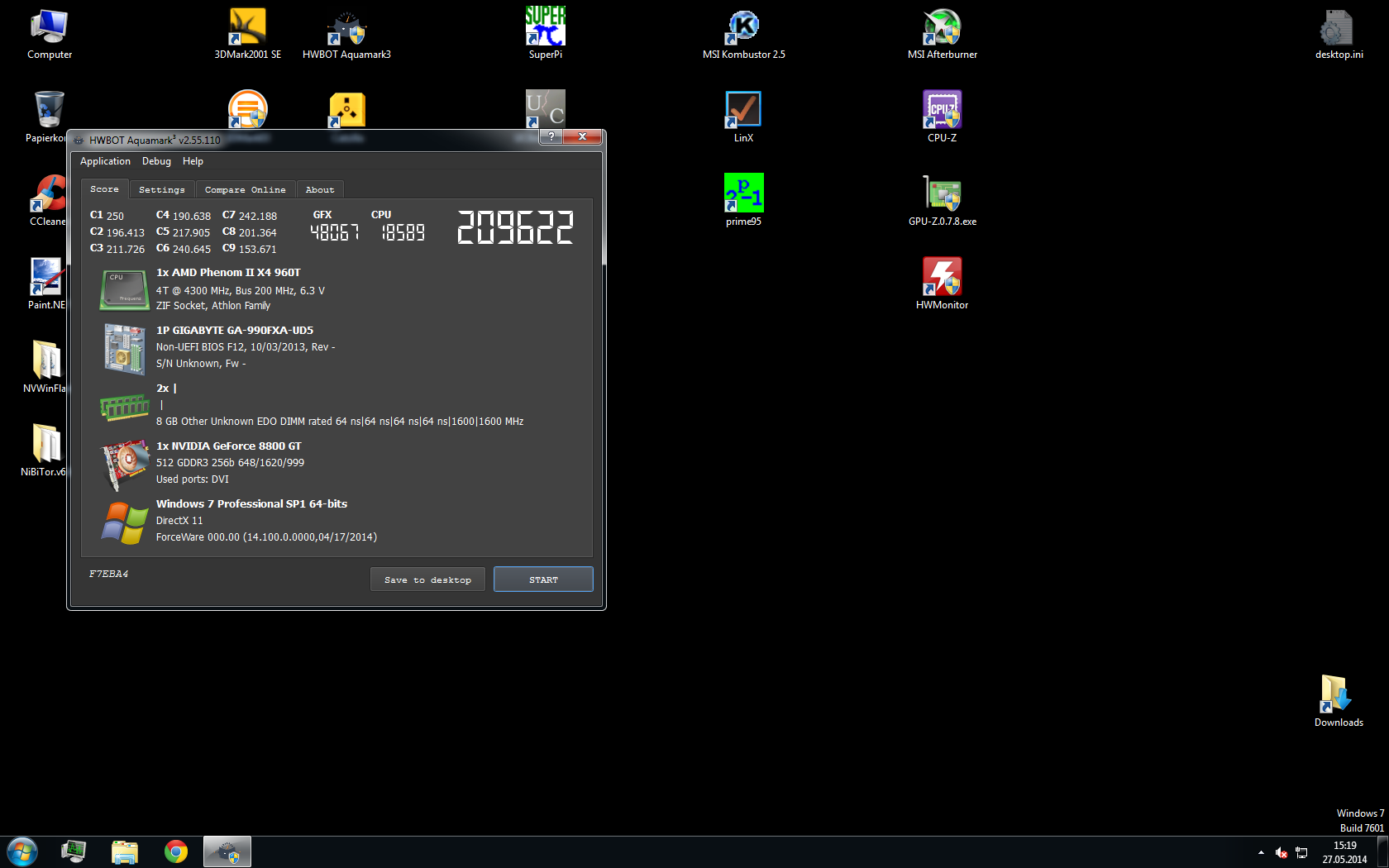Open the Windows Start menu

coord(22,851)
